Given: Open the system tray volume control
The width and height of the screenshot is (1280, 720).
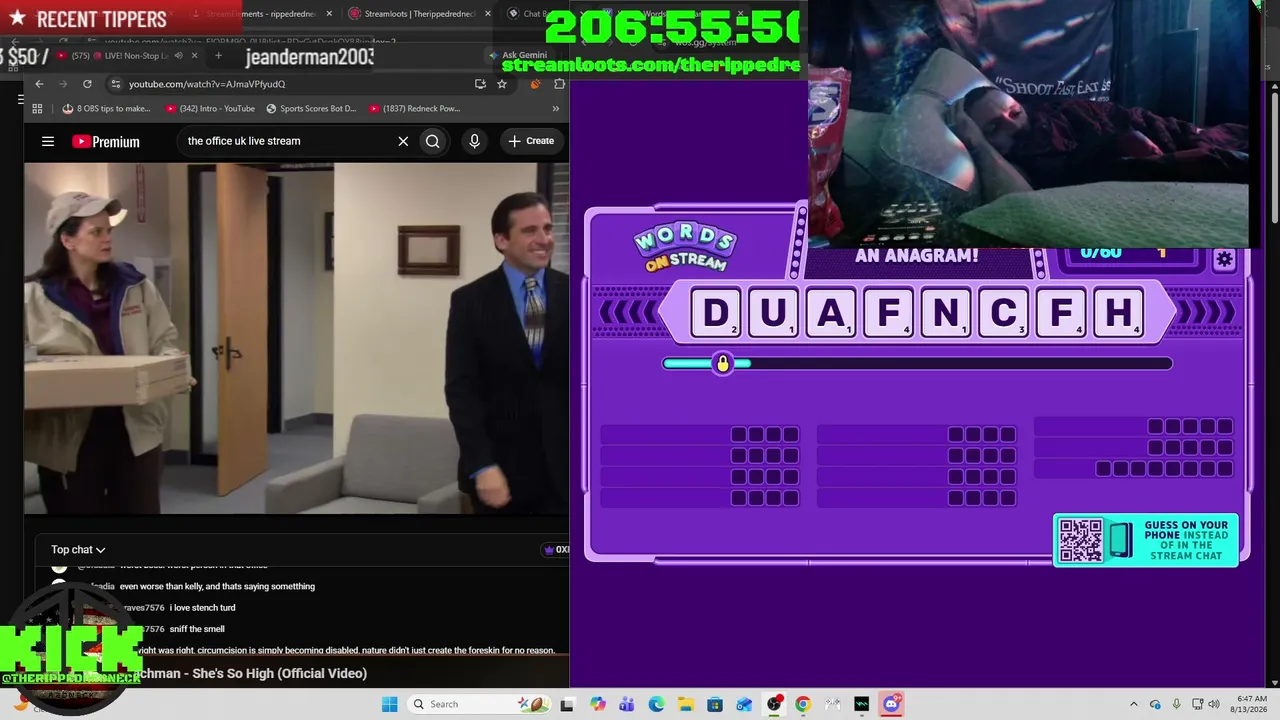Looking at the screenshot, I should pyautogui.click(x=1214, y=704).
